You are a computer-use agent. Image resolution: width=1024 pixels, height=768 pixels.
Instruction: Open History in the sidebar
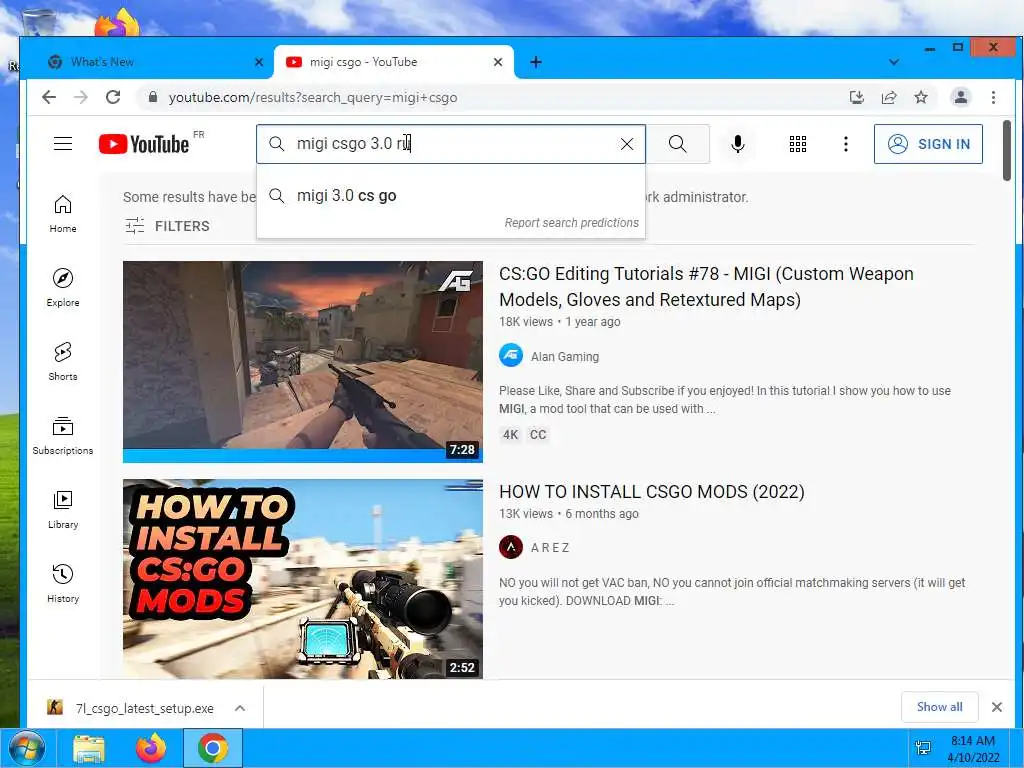pyautogui.click(x=63, y=583)
